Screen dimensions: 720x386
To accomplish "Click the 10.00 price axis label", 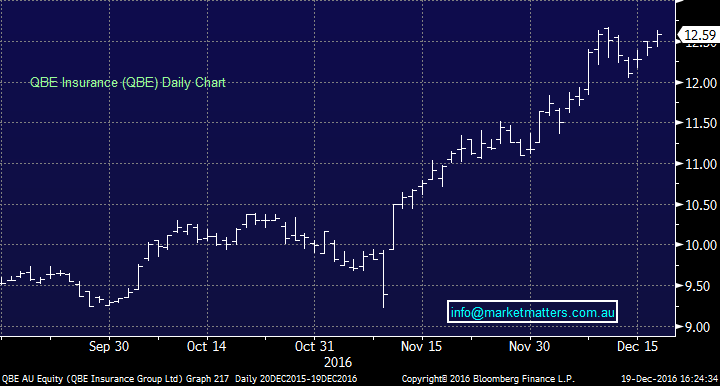I will pyautogui.click(x=701, y=245).
